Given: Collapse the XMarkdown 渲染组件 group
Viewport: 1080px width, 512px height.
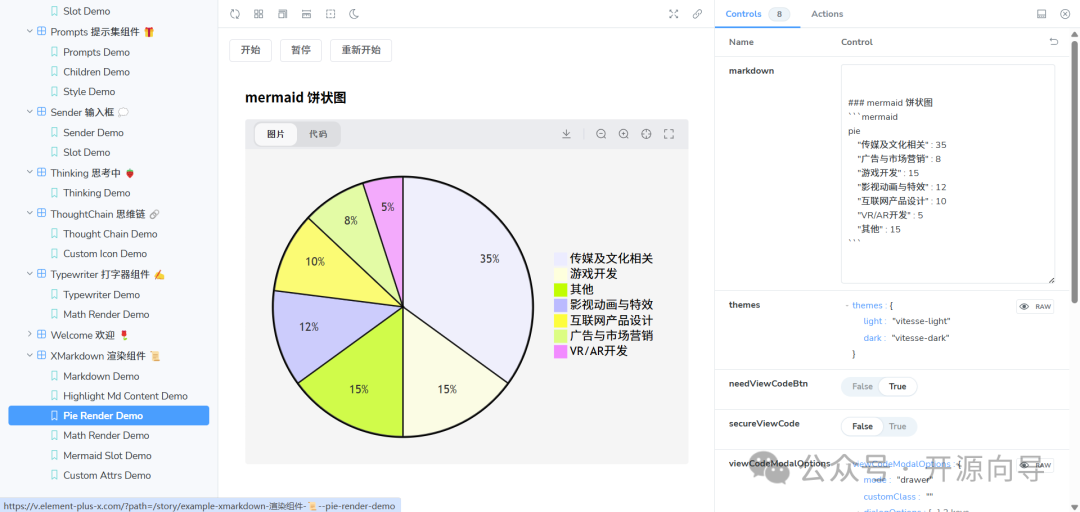Looking at the screenshot, I should click(30, 356).
